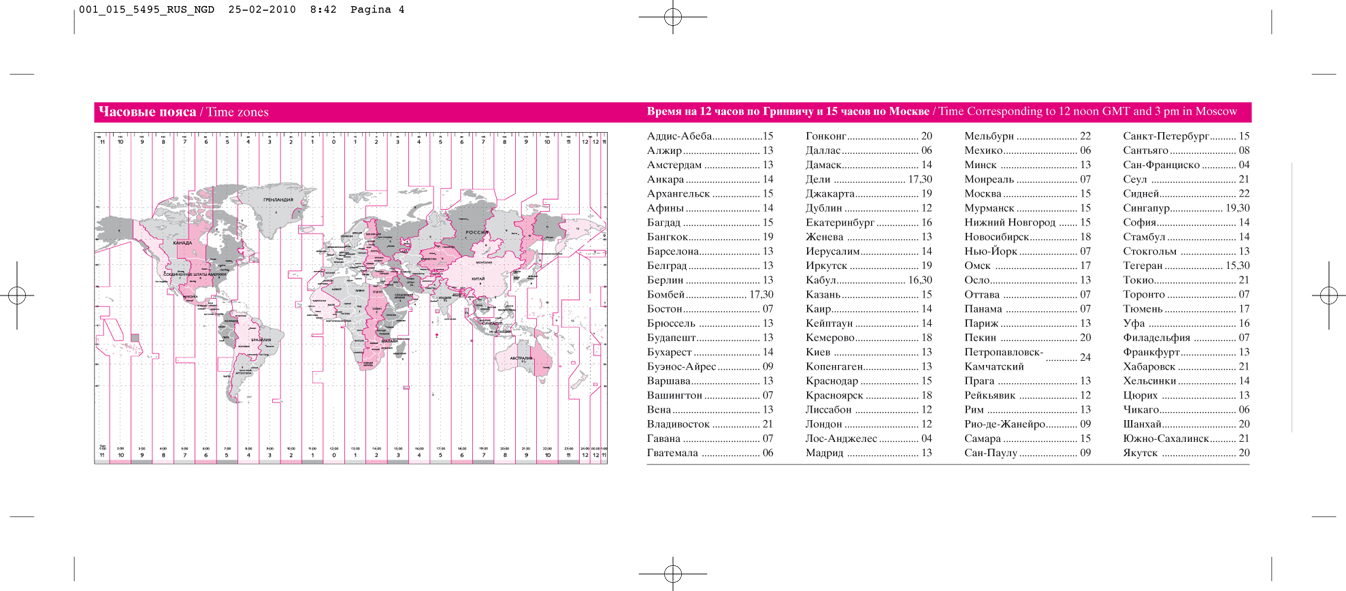
Task: Select the 'Хабаровск 21' row
Action: coord(1187,367)
